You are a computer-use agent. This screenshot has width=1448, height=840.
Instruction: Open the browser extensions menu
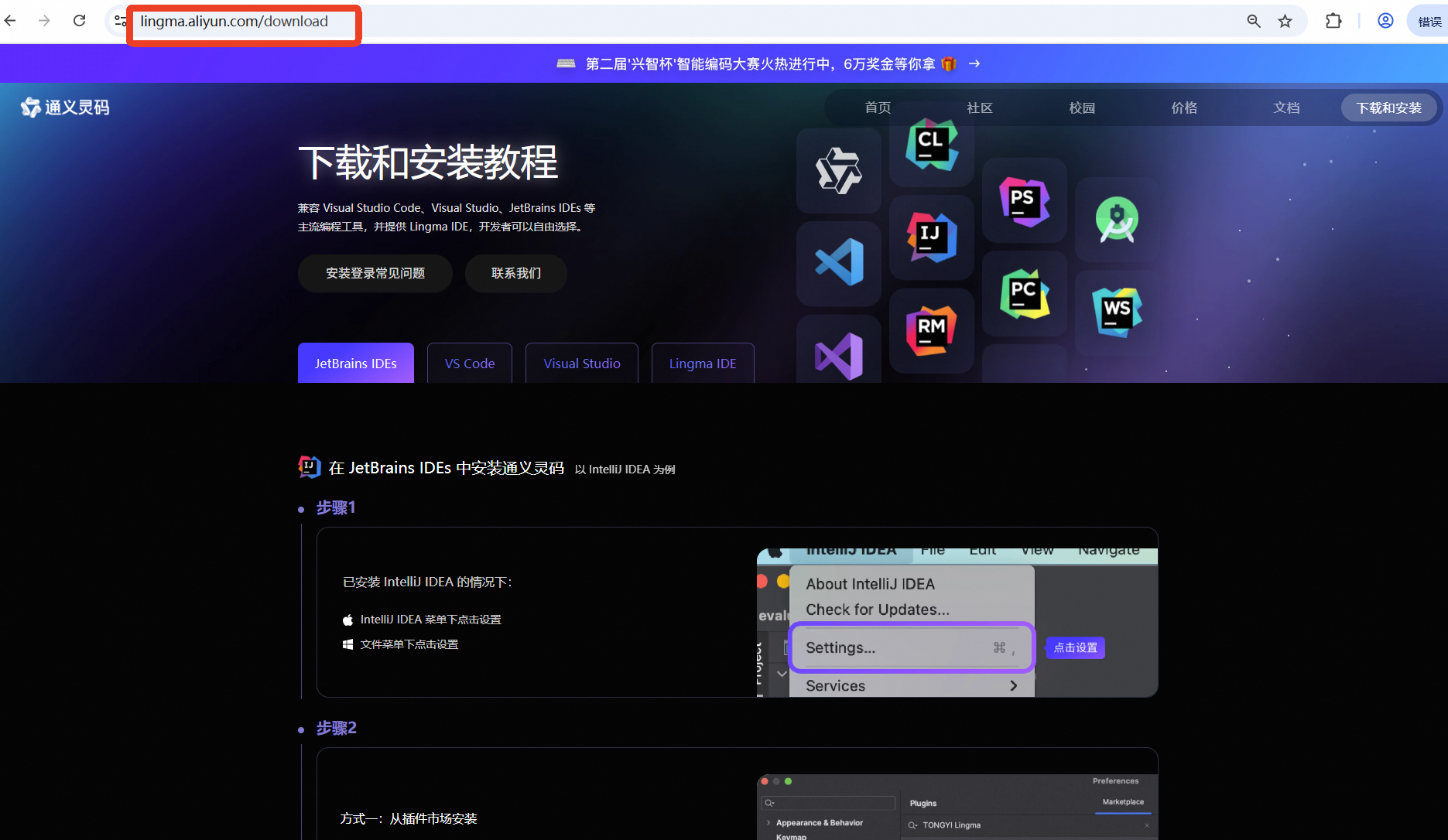pos(1333,21)
